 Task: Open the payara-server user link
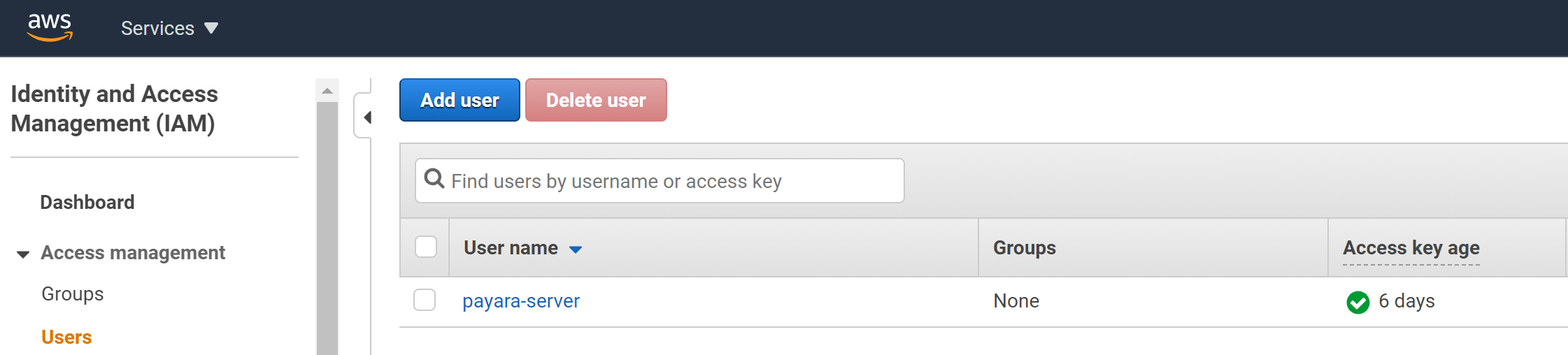pyautogui.click(x=521, y=300)
